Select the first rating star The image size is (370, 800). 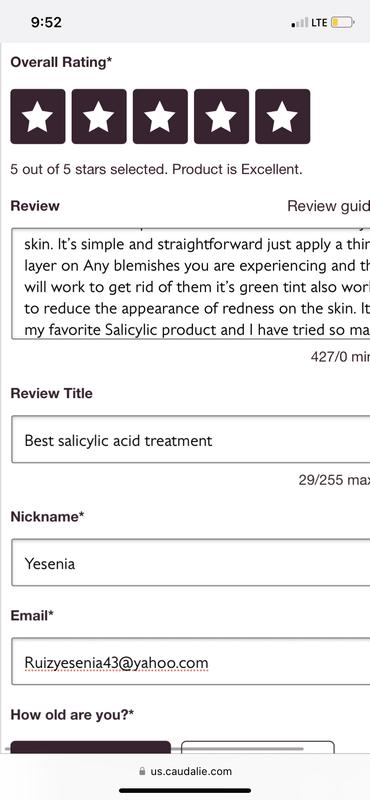click(38, 116)
